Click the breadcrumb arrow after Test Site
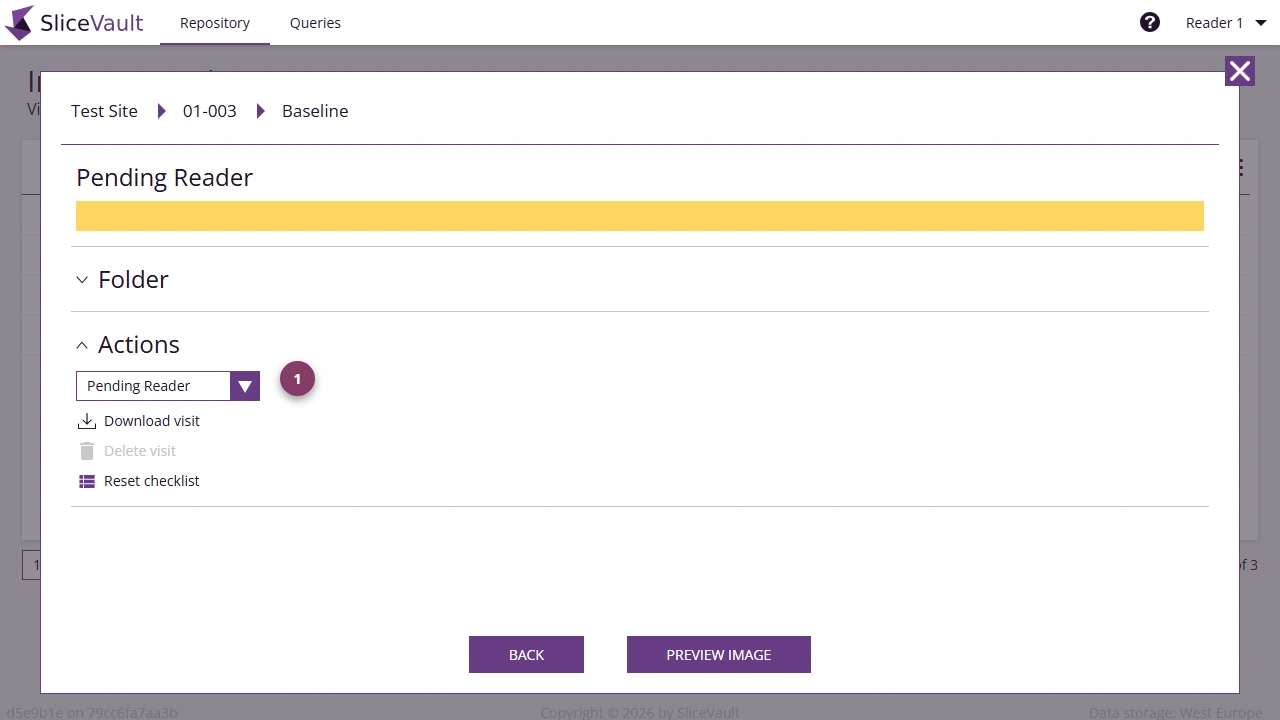 (161, 111)
